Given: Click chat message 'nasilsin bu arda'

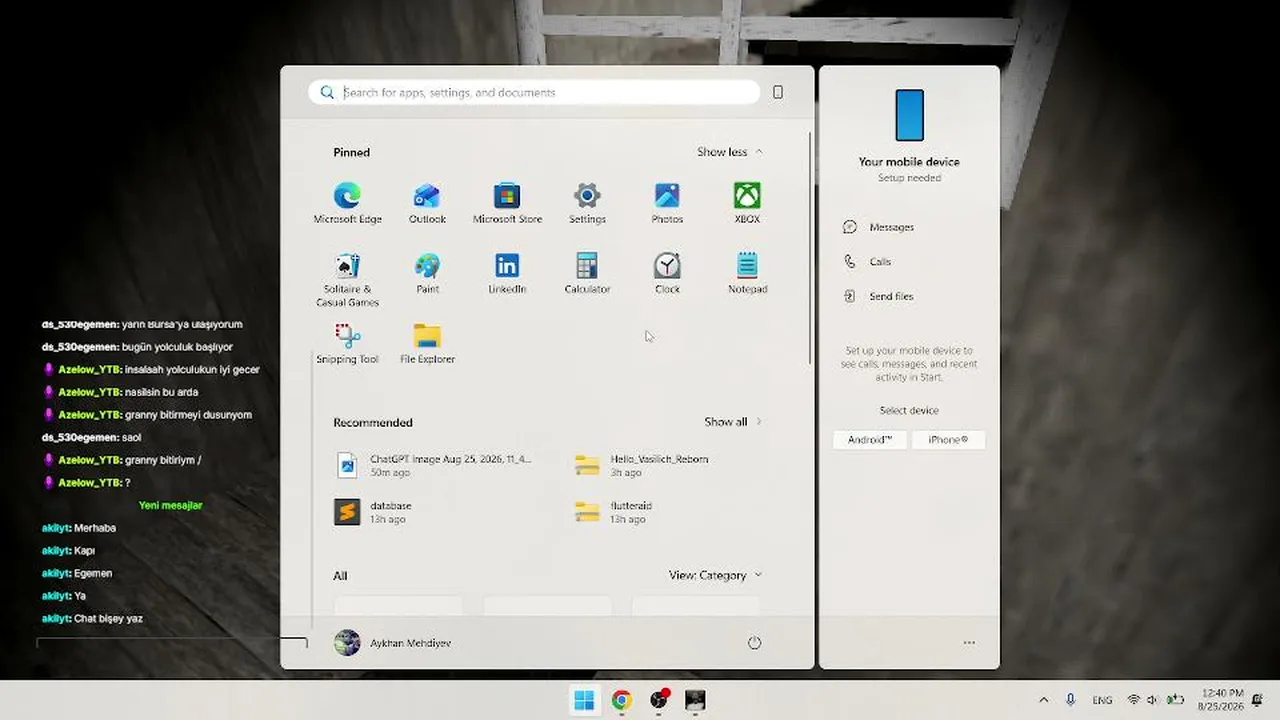Looking at the screenshot, I should point(161,392).
